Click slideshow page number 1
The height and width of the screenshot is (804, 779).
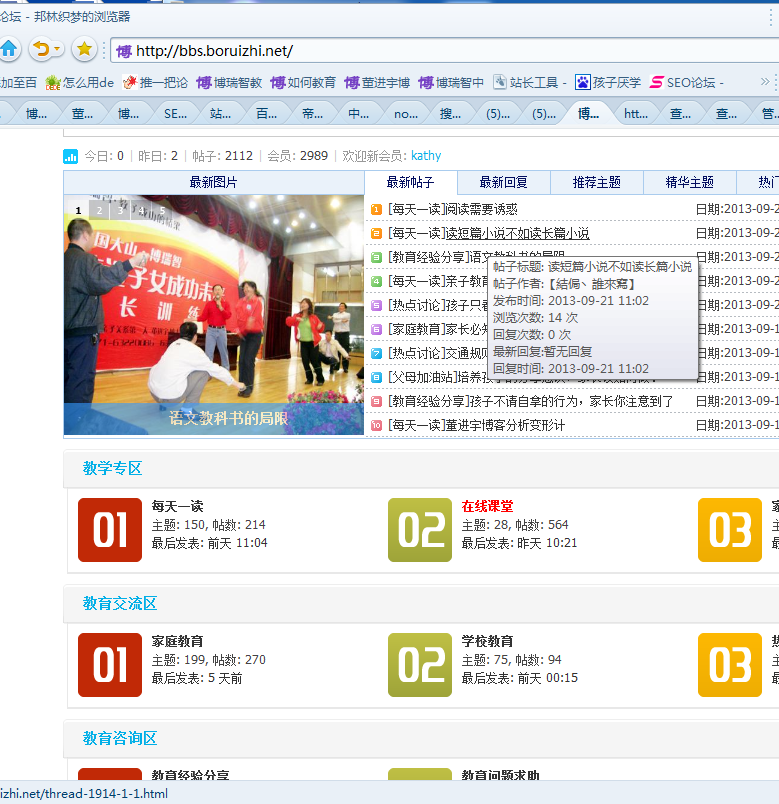pyautogui.click(x=78, y=210)
